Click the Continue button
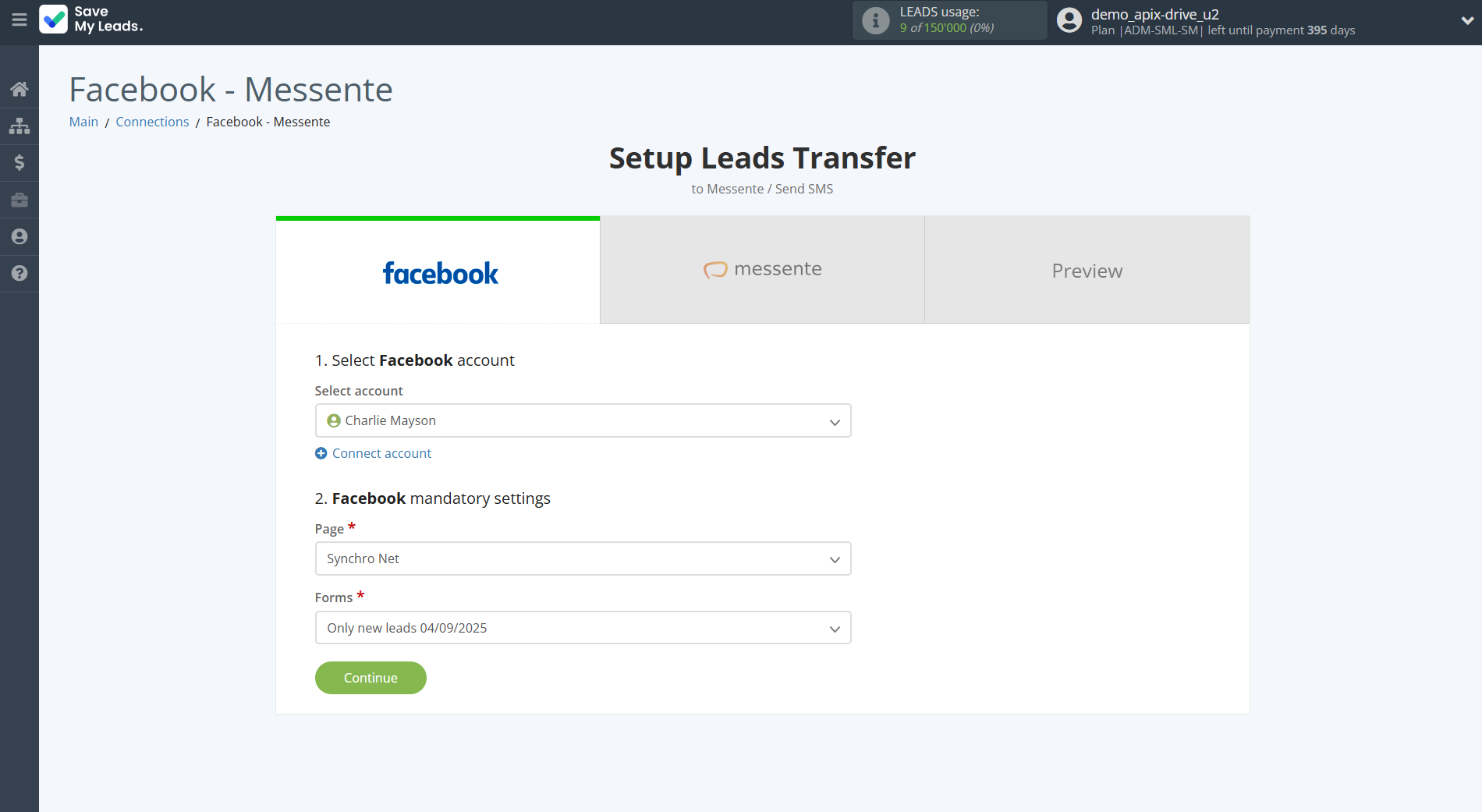The width and height of the screenshot is (1482, 812). click(x=370, y=677)
